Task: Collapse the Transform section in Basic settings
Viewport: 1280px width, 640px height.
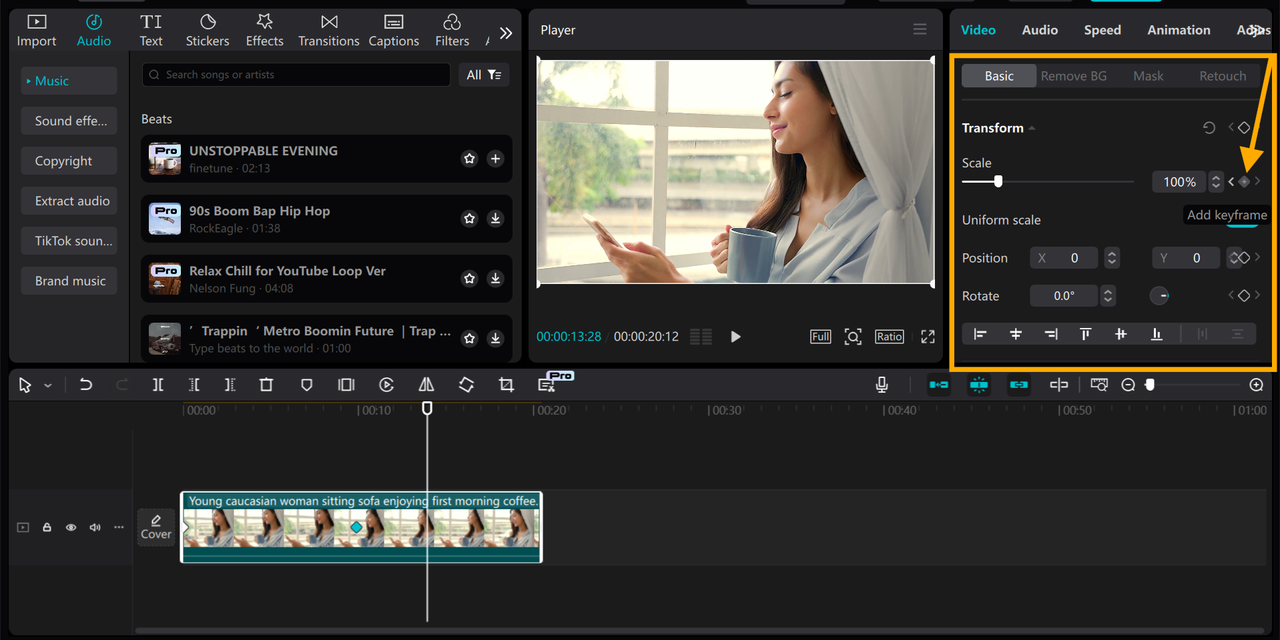Action: pos(1031,128)
